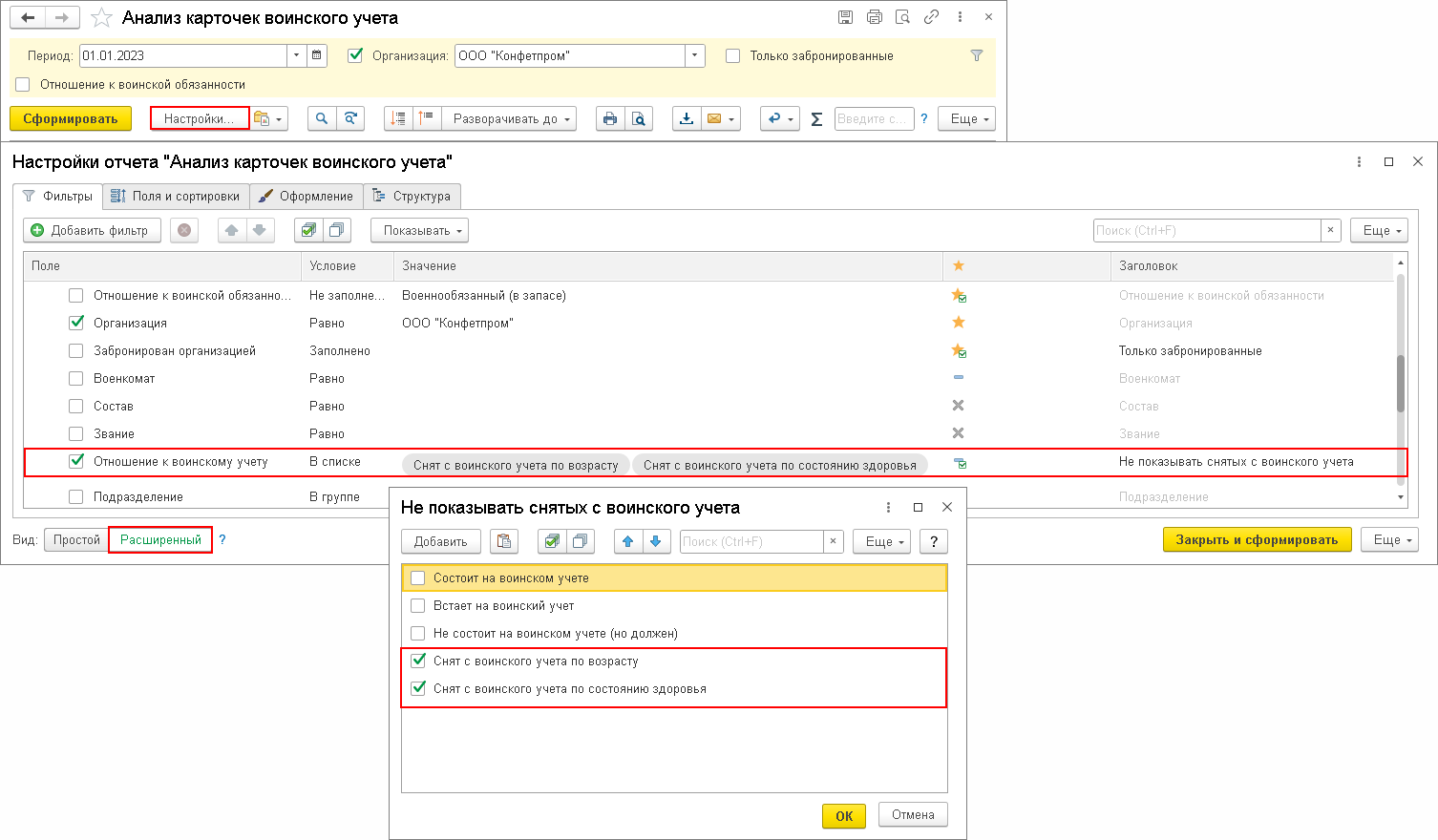This screenshot has height=840, width=1438.
Task: Move filter up in settings toolbar
Action: tap(232, 230)
